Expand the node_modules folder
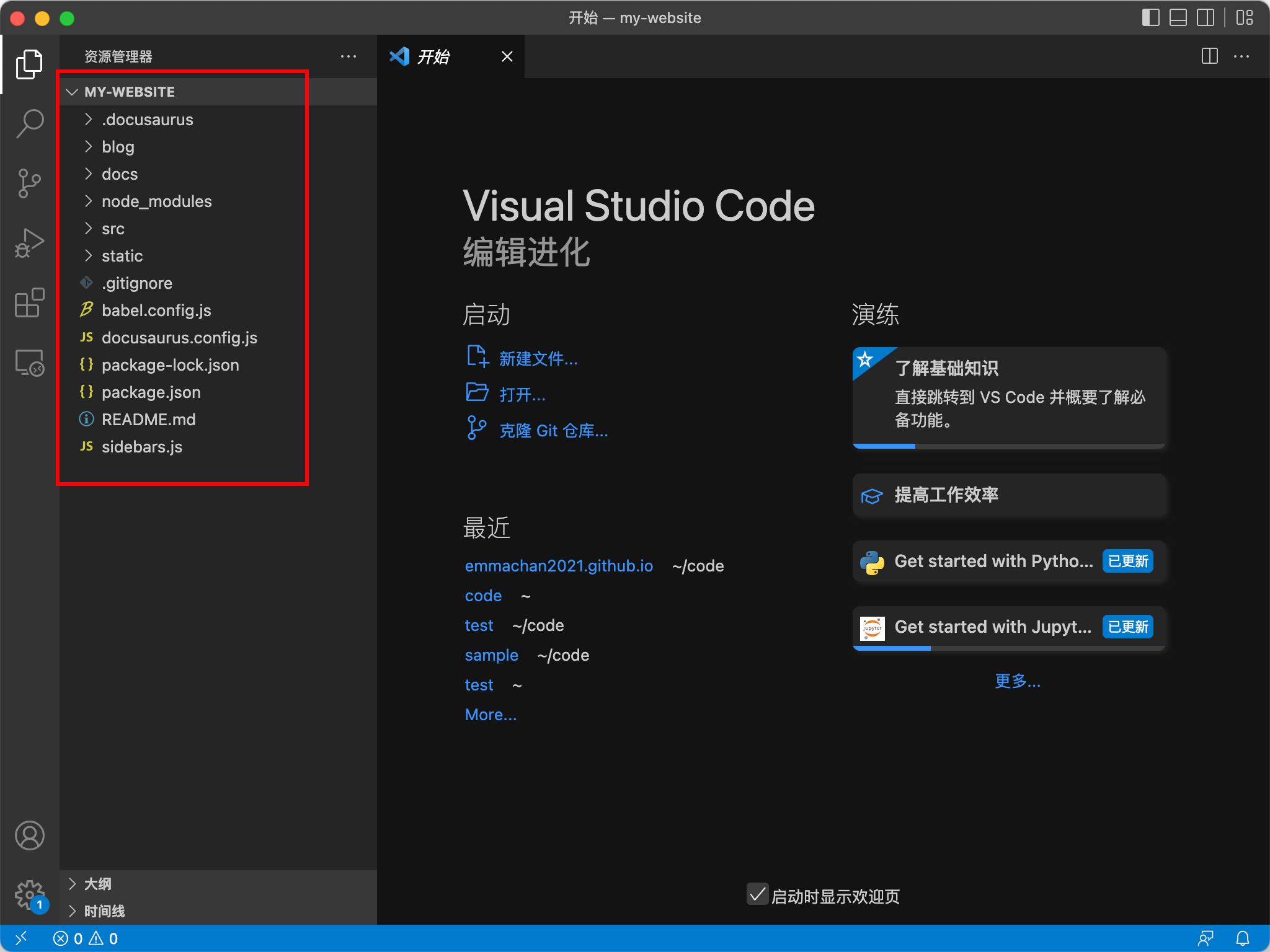Screen dimensions: 1270x952 point(218,201)
